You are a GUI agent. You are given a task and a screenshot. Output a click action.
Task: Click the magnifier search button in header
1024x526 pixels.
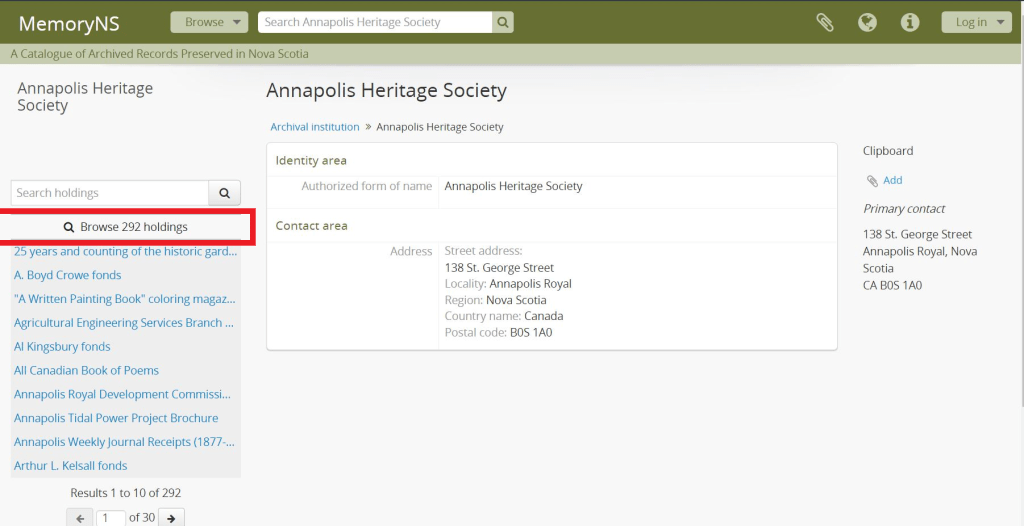pyautogui.click(x=503, y=22)
